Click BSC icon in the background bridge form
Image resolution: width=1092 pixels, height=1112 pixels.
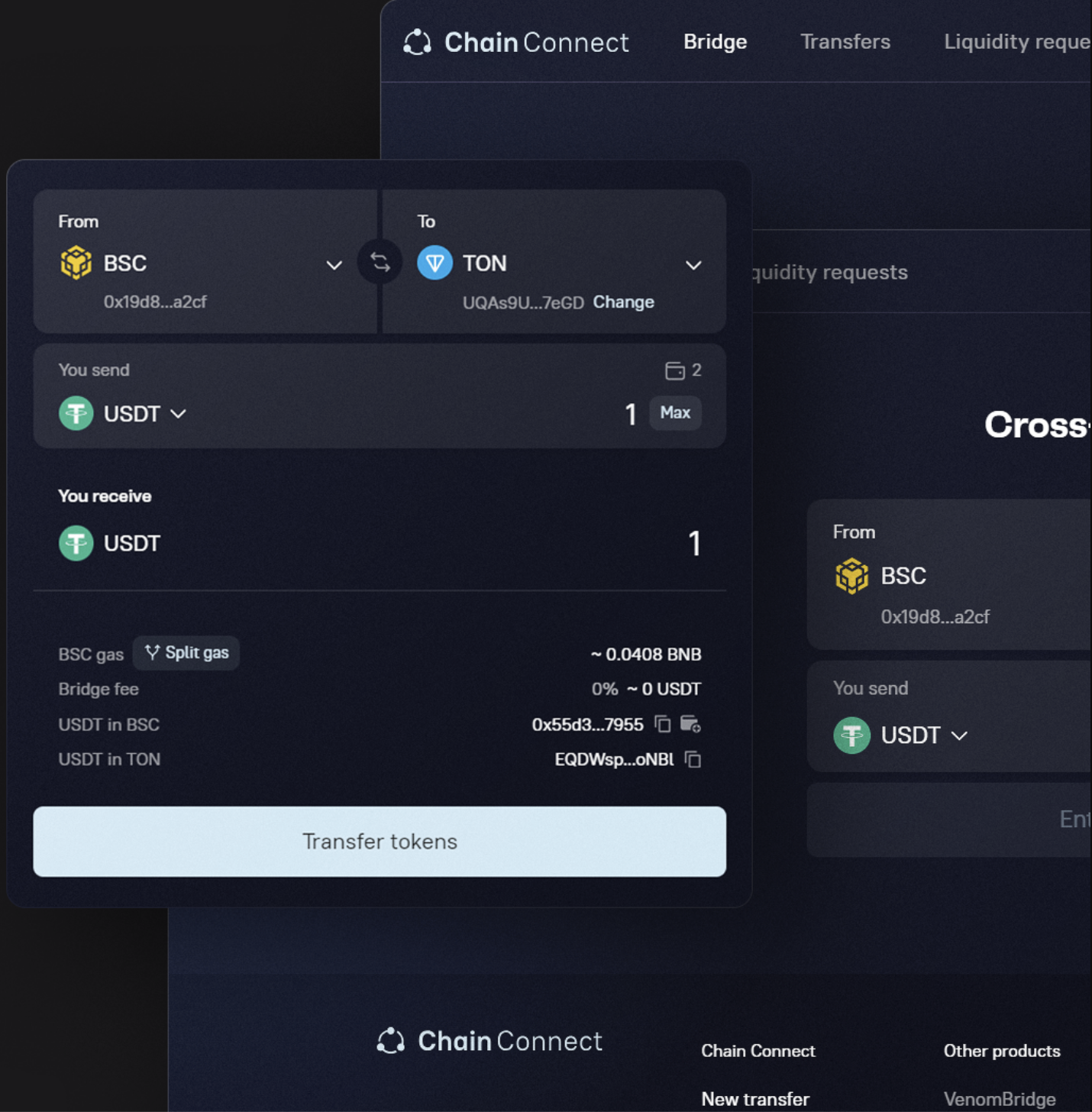(851, 575)
